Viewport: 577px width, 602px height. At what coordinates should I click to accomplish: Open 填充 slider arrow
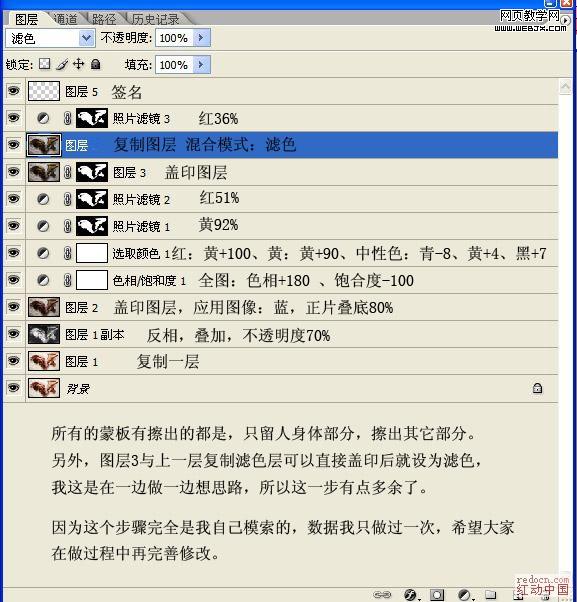[201, 64]
